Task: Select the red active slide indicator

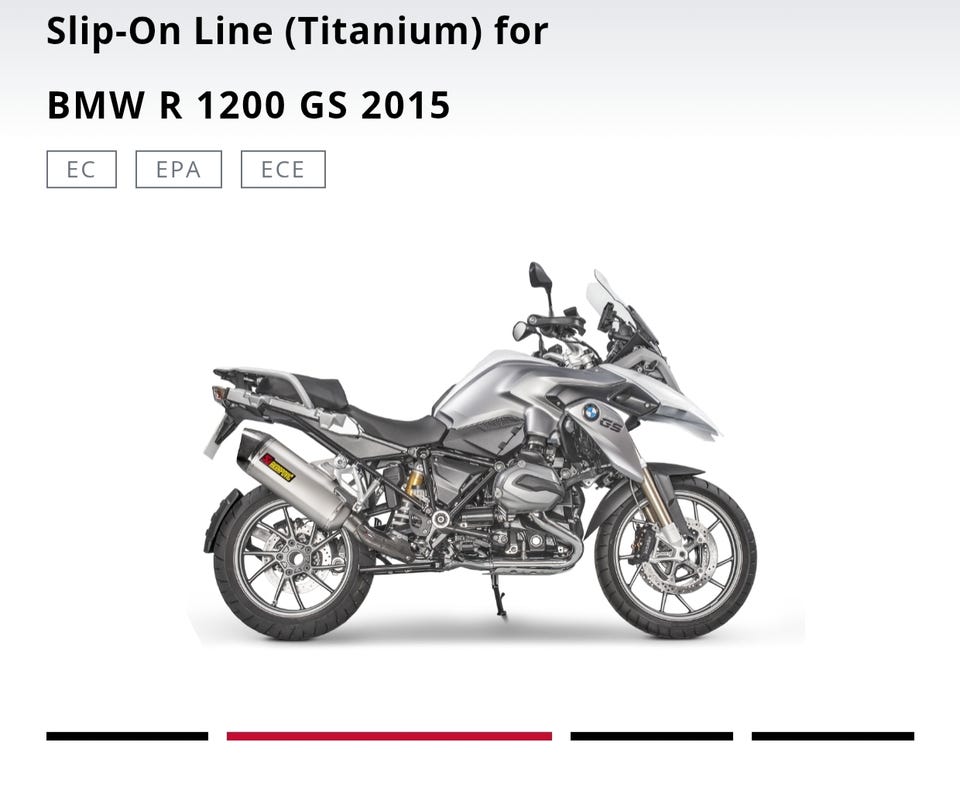Action: tap(389, 736)
